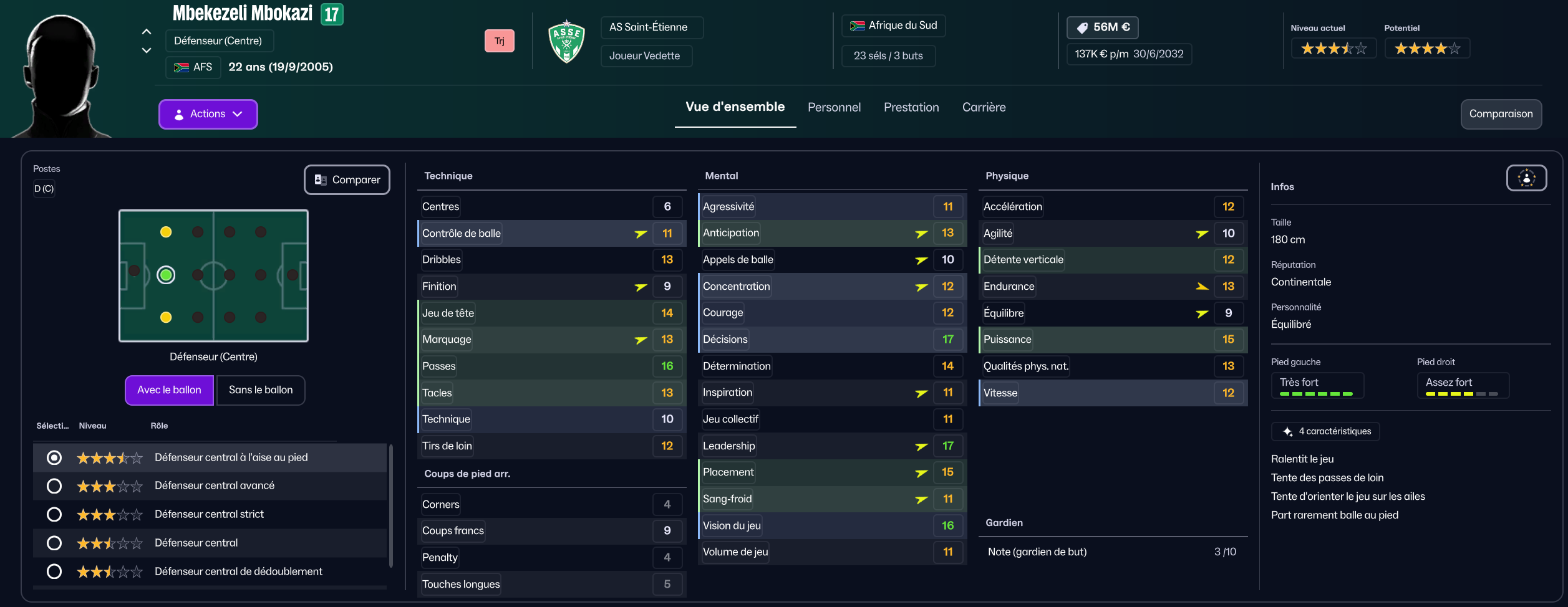
Task: Click the attribute view icon beside Infos
Action: point(1526,178)
